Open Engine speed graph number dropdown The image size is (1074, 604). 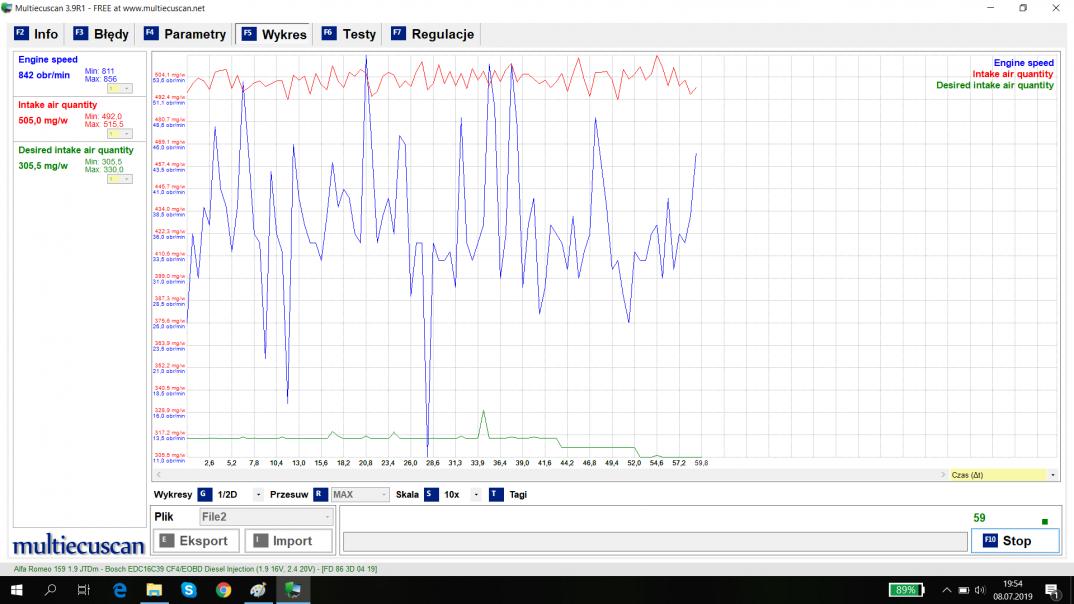click(x=127, y=88)
